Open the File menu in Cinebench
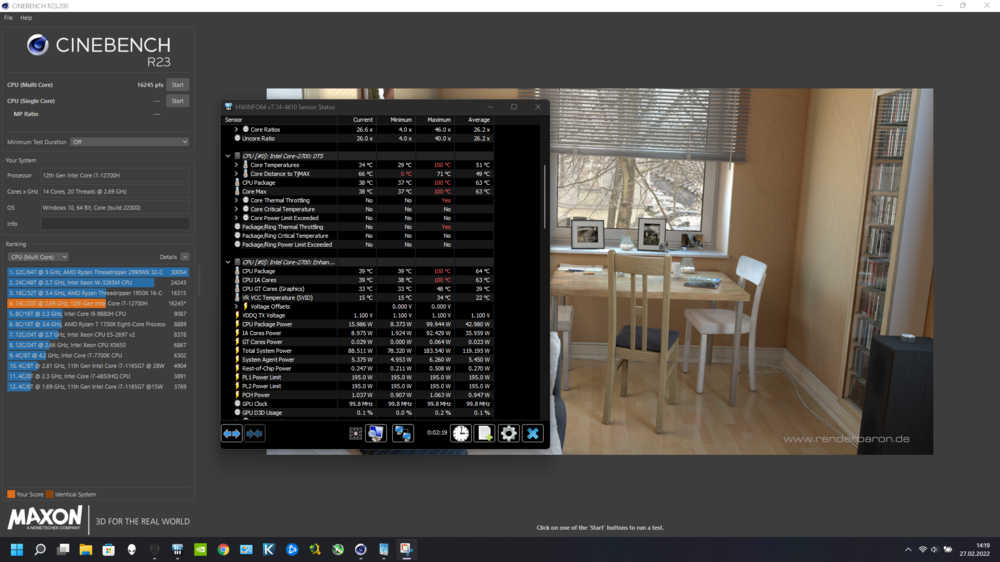 coord(9,18)
